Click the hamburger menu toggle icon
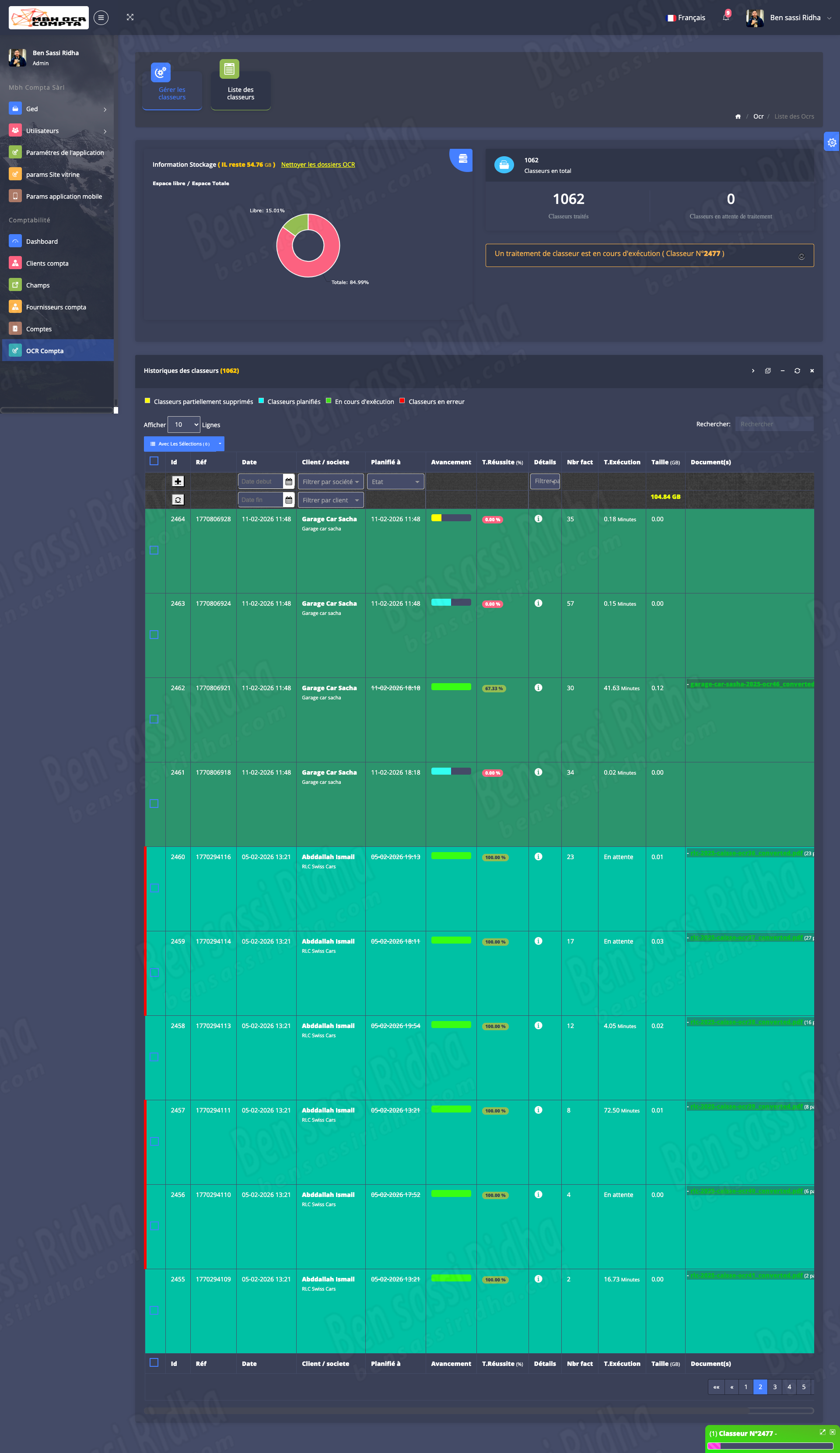Image resolution: width=840 pixels, height=1453 pixels. pyautogui.click(x=101, y=18)
